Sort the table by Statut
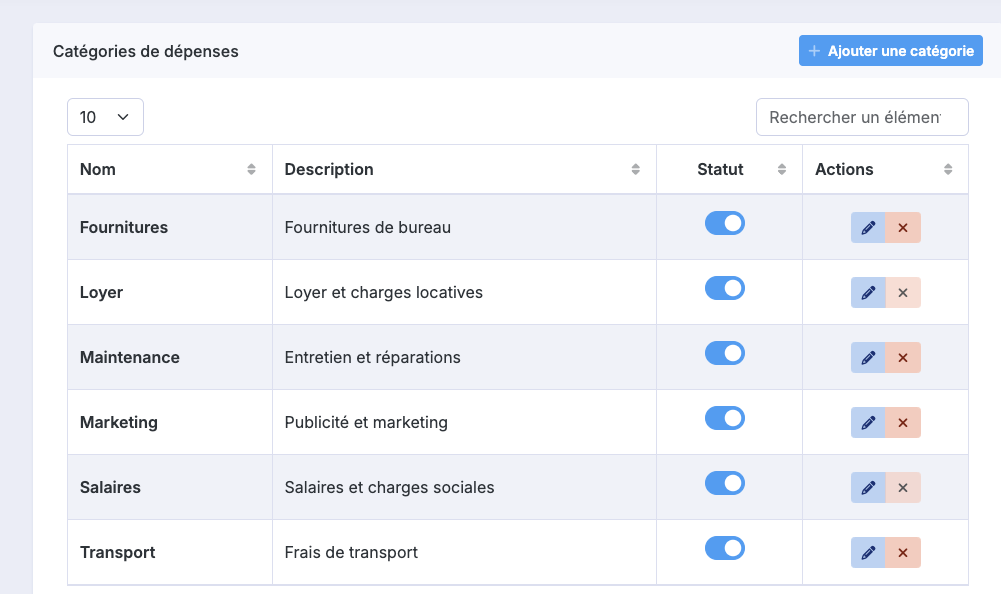Image resolution: width=1001 pixels, height=594 pixels. point(729,169)
